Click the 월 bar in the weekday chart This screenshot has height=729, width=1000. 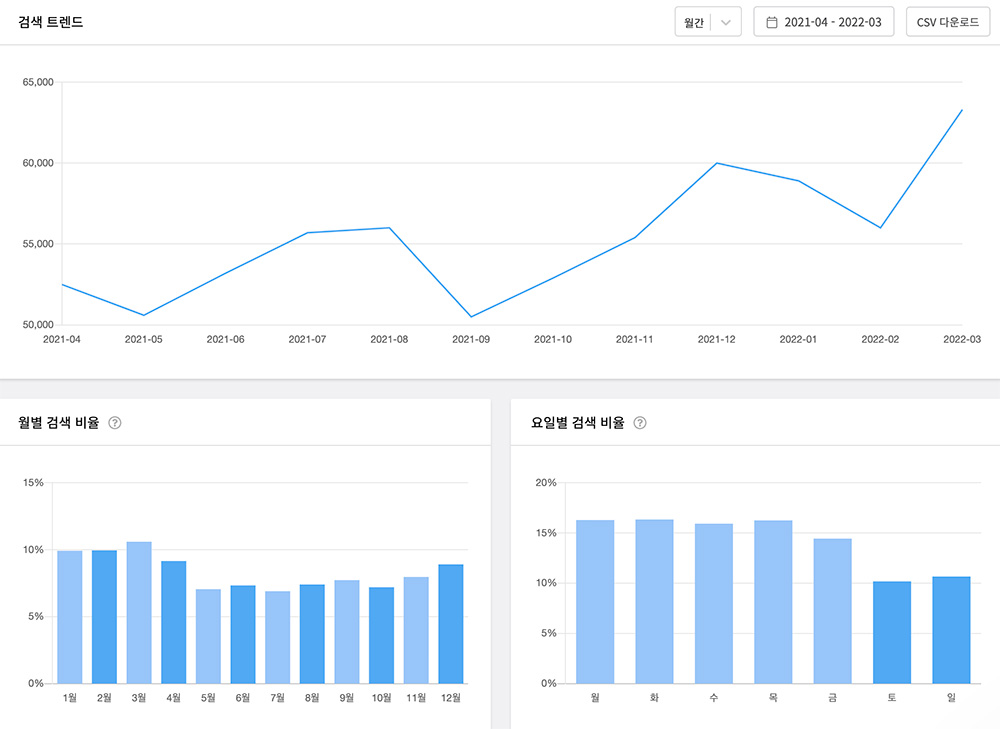point(595,602)
